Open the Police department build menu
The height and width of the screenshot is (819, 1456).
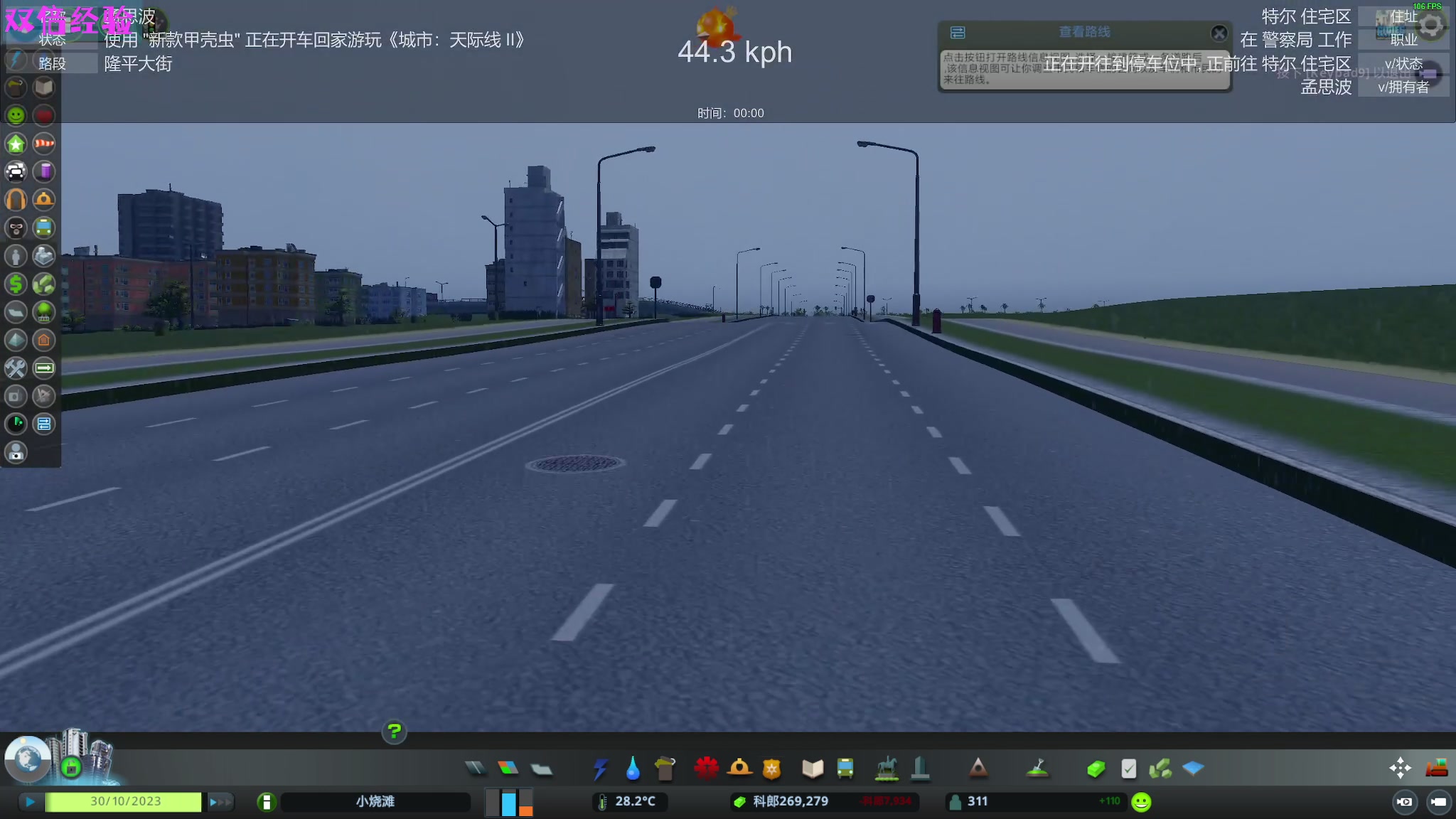point(771,769)
